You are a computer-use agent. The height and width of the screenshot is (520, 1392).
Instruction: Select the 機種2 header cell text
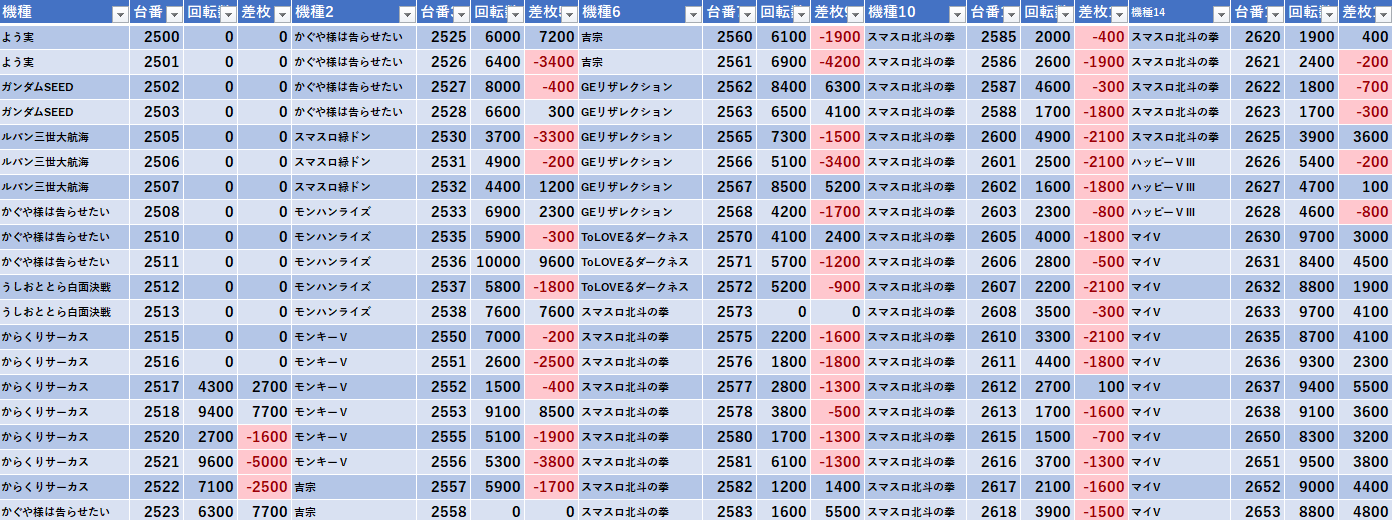pyautogui.click(x=314, y=13)
